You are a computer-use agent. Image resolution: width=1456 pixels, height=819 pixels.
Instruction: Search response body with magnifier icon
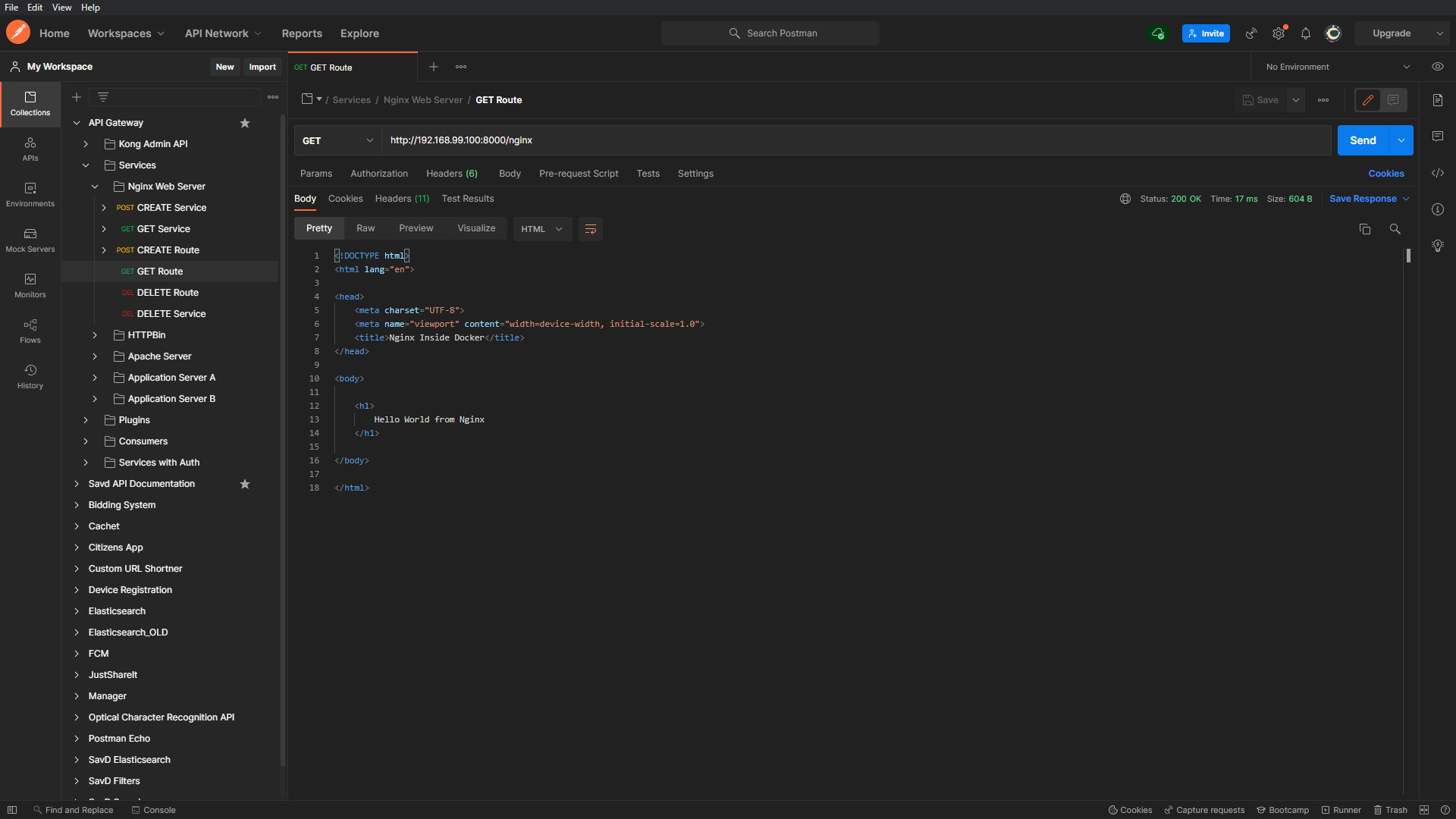(x=1395, y=229)
